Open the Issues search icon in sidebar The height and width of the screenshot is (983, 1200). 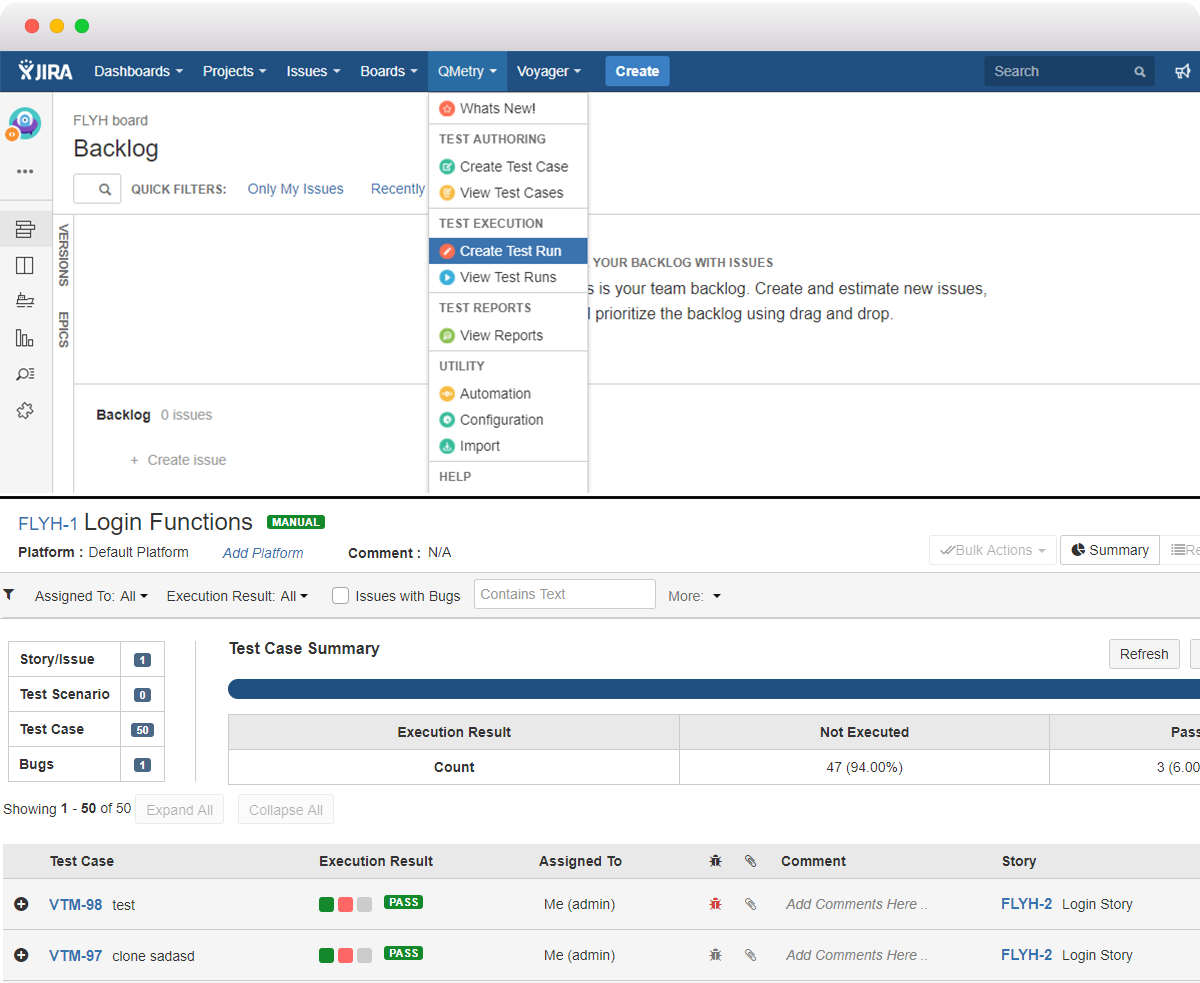[x=25, y=374]
